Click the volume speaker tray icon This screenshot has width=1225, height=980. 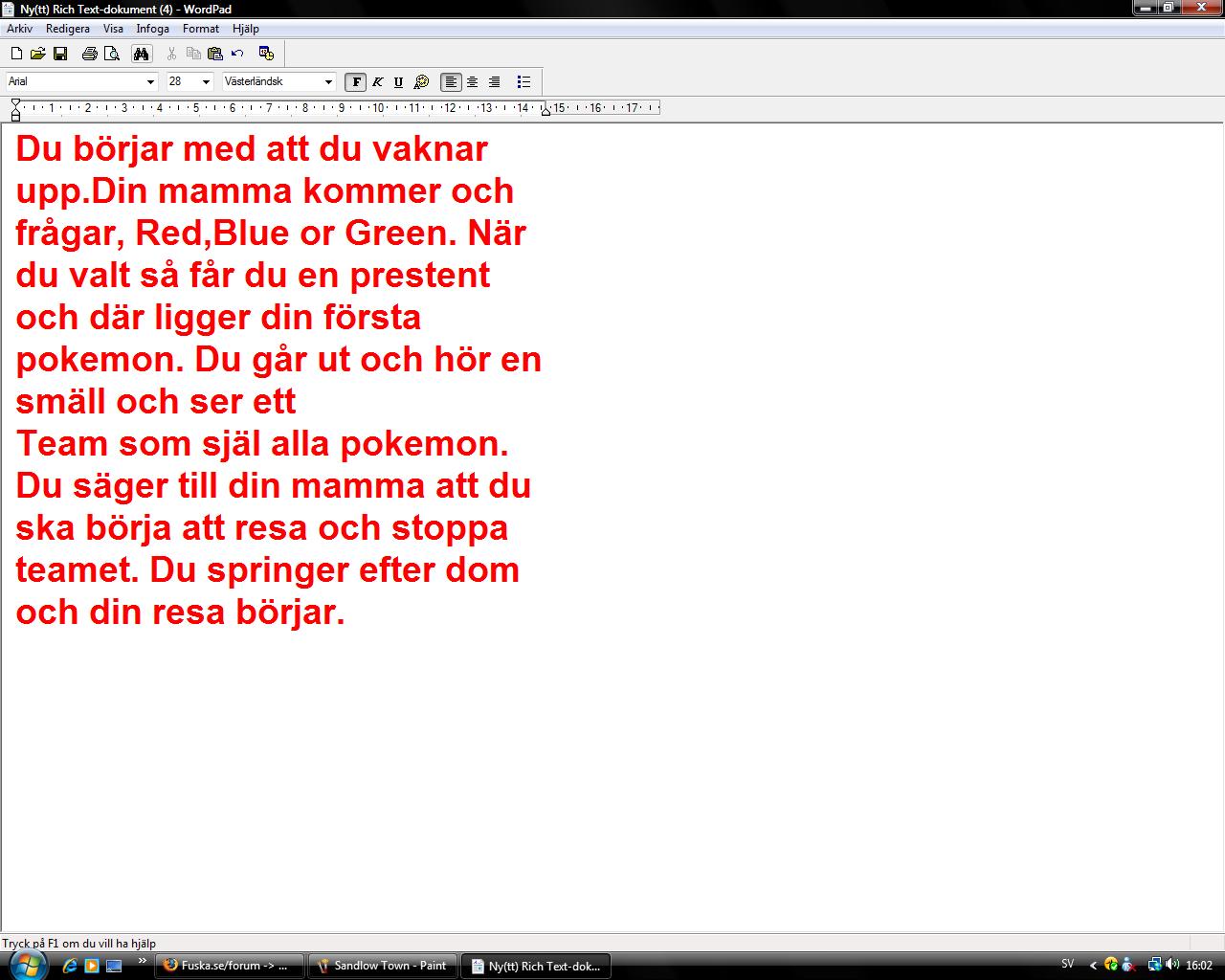1171,965
